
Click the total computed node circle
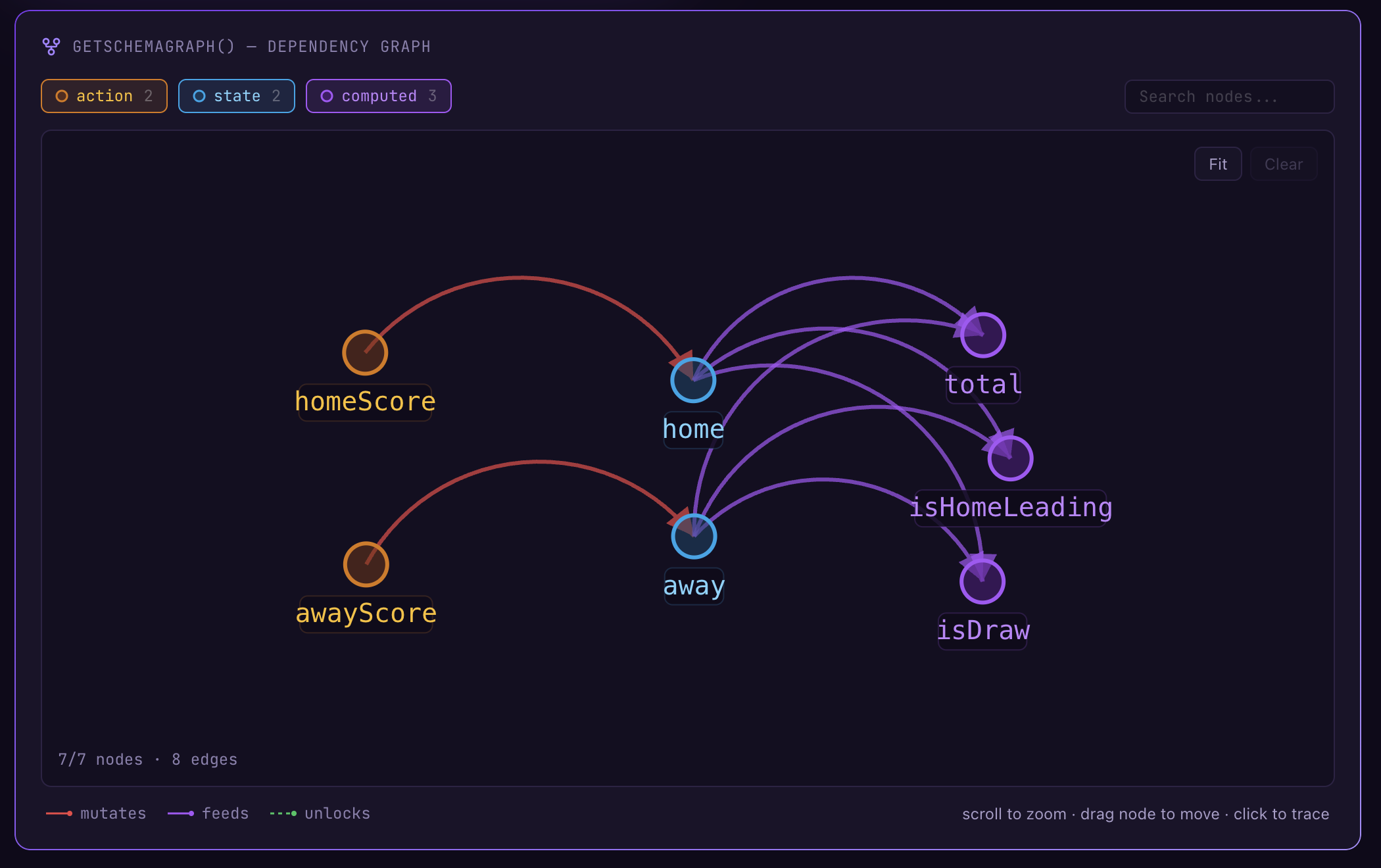click(982, 334)
